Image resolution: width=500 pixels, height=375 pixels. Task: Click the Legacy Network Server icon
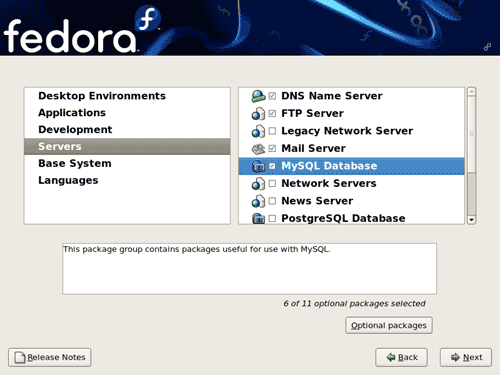(258, 131)
